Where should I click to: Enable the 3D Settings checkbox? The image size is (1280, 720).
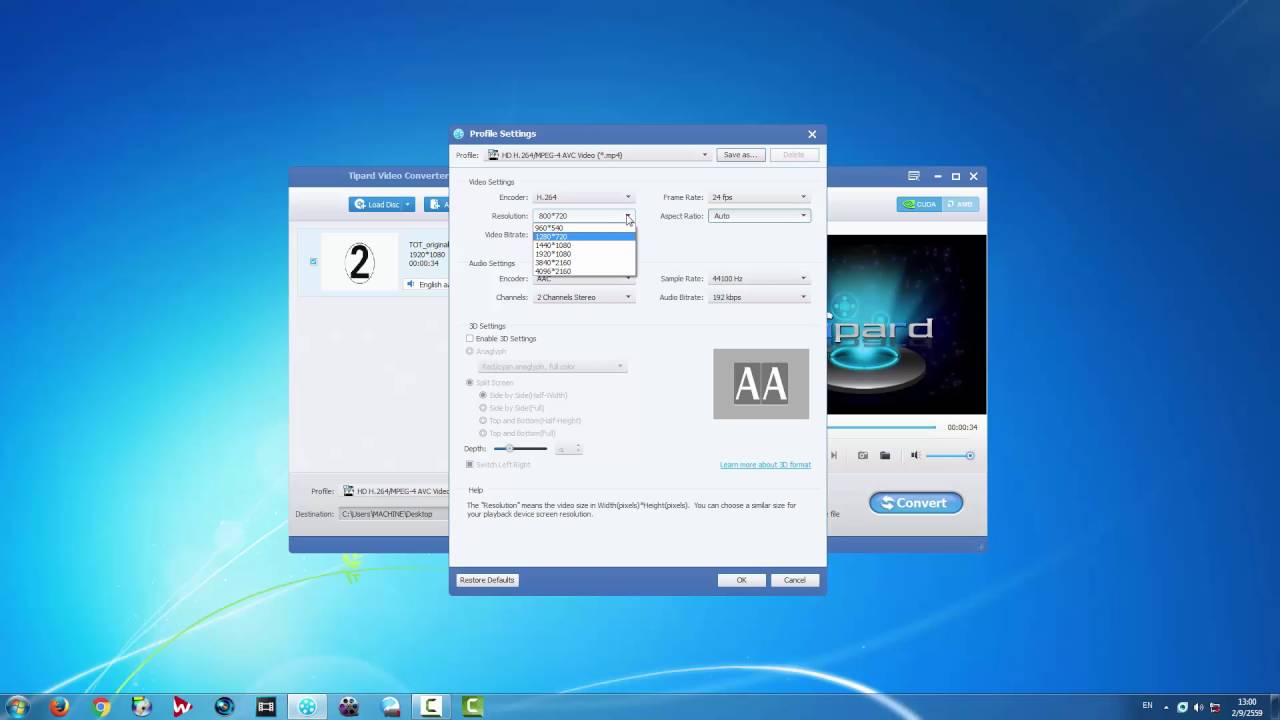(470, 339)
